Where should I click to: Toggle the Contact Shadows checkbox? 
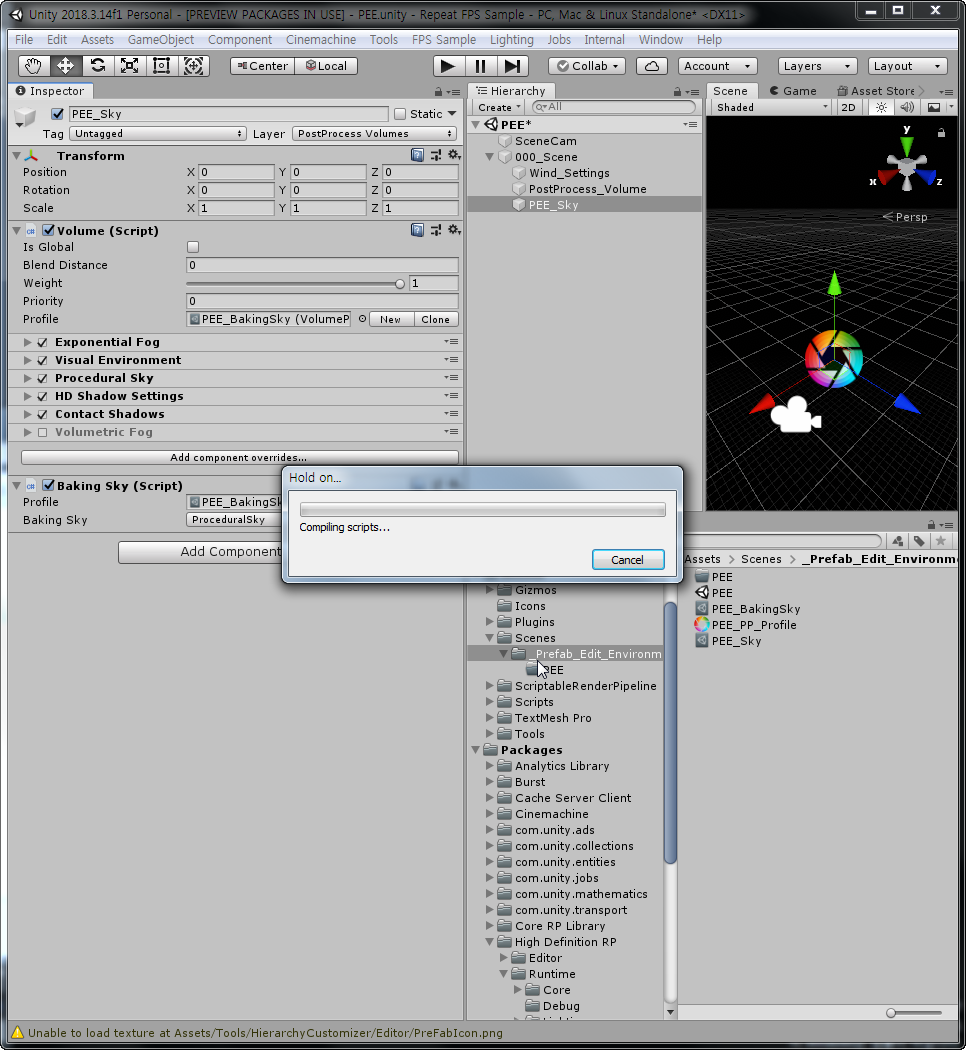[x=42, y=415]
